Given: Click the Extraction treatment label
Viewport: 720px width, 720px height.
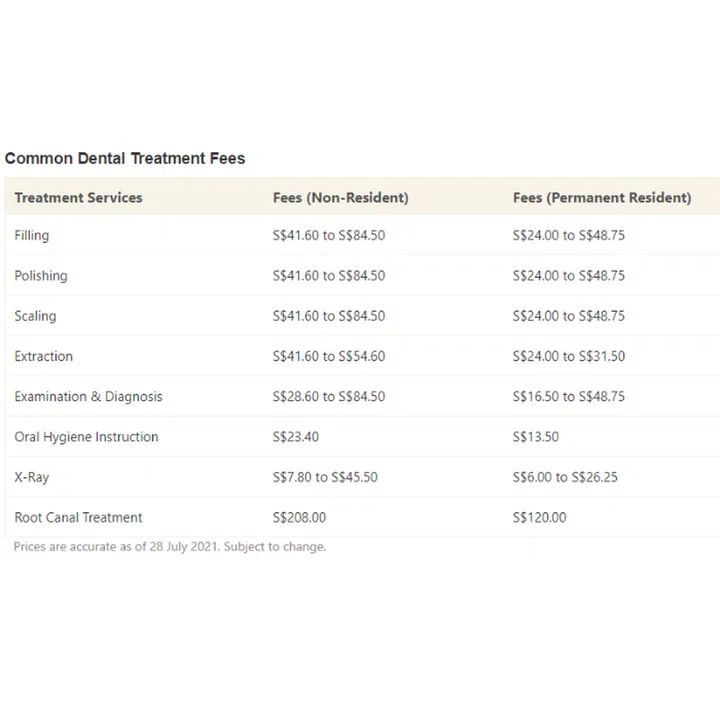Looking at the screenshot, I should pos(44,356).
